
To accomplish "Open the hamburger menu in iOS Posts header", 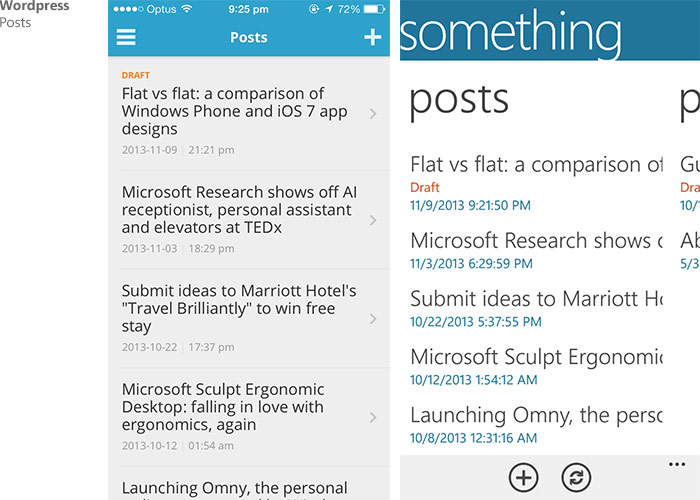I will [126, 37].
